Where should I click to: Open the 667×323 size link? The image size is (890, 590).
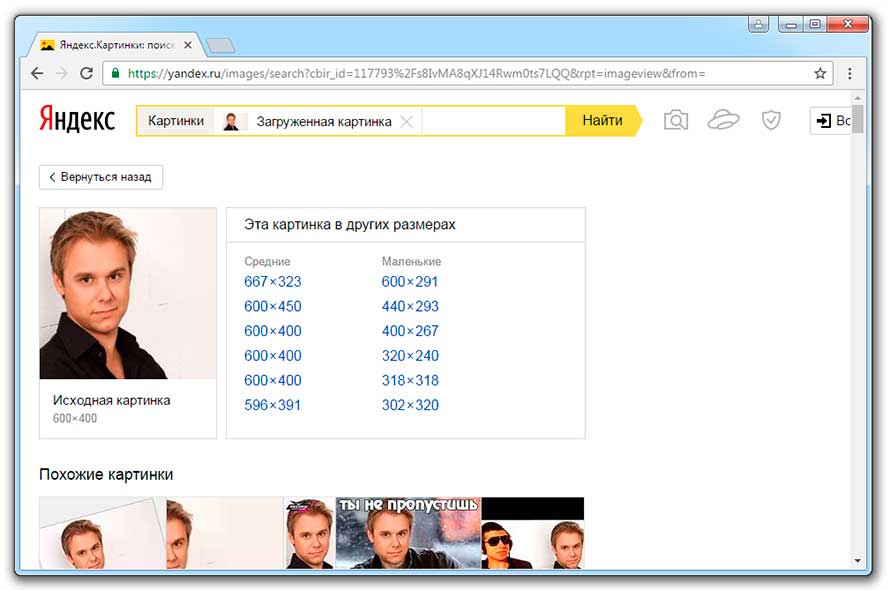(272, 282)
